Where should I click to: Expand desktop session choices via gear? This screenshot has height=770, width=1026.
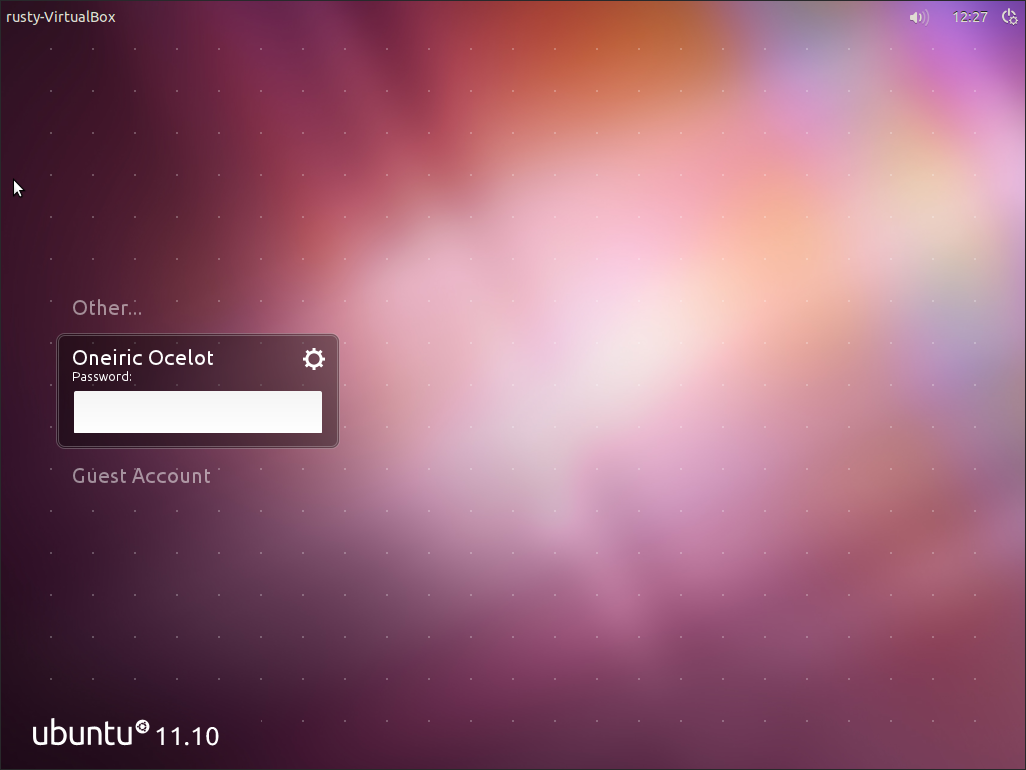[314, 359]
